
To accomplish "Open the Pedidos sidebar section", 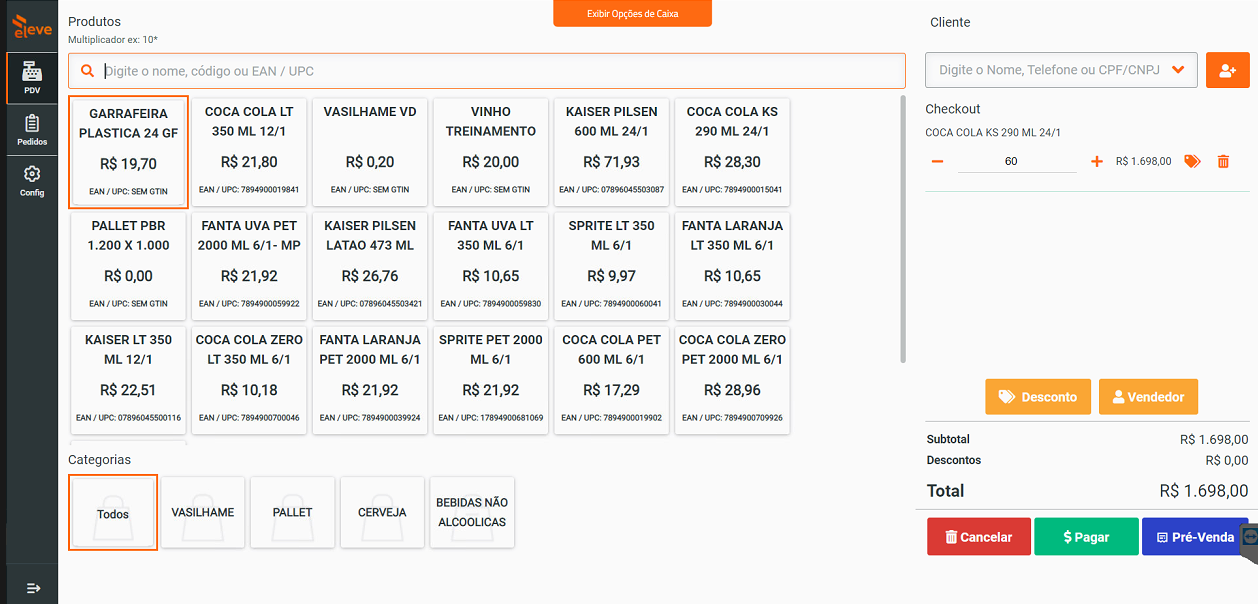I will pos(32,130).
